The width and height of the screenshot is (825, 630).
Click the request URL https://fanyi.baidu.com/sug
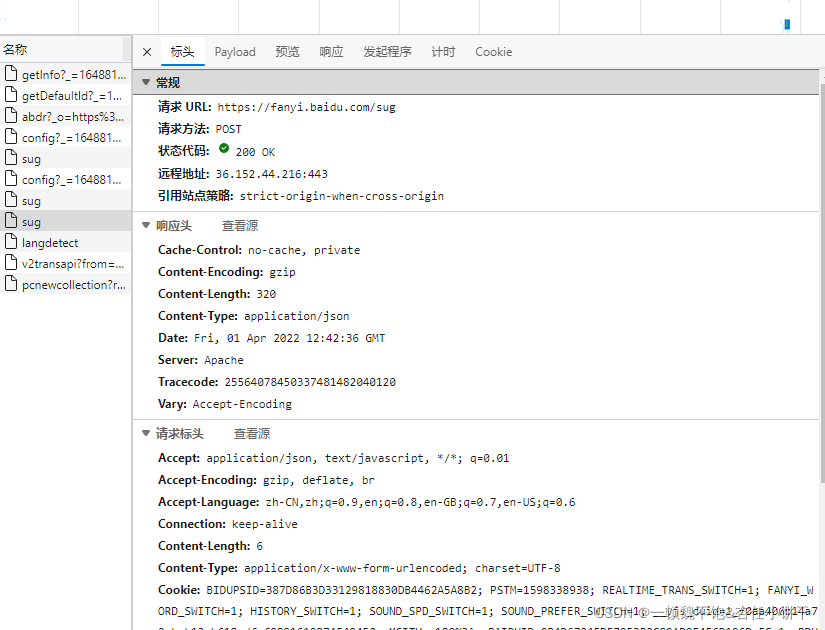(x=306, y=107)
